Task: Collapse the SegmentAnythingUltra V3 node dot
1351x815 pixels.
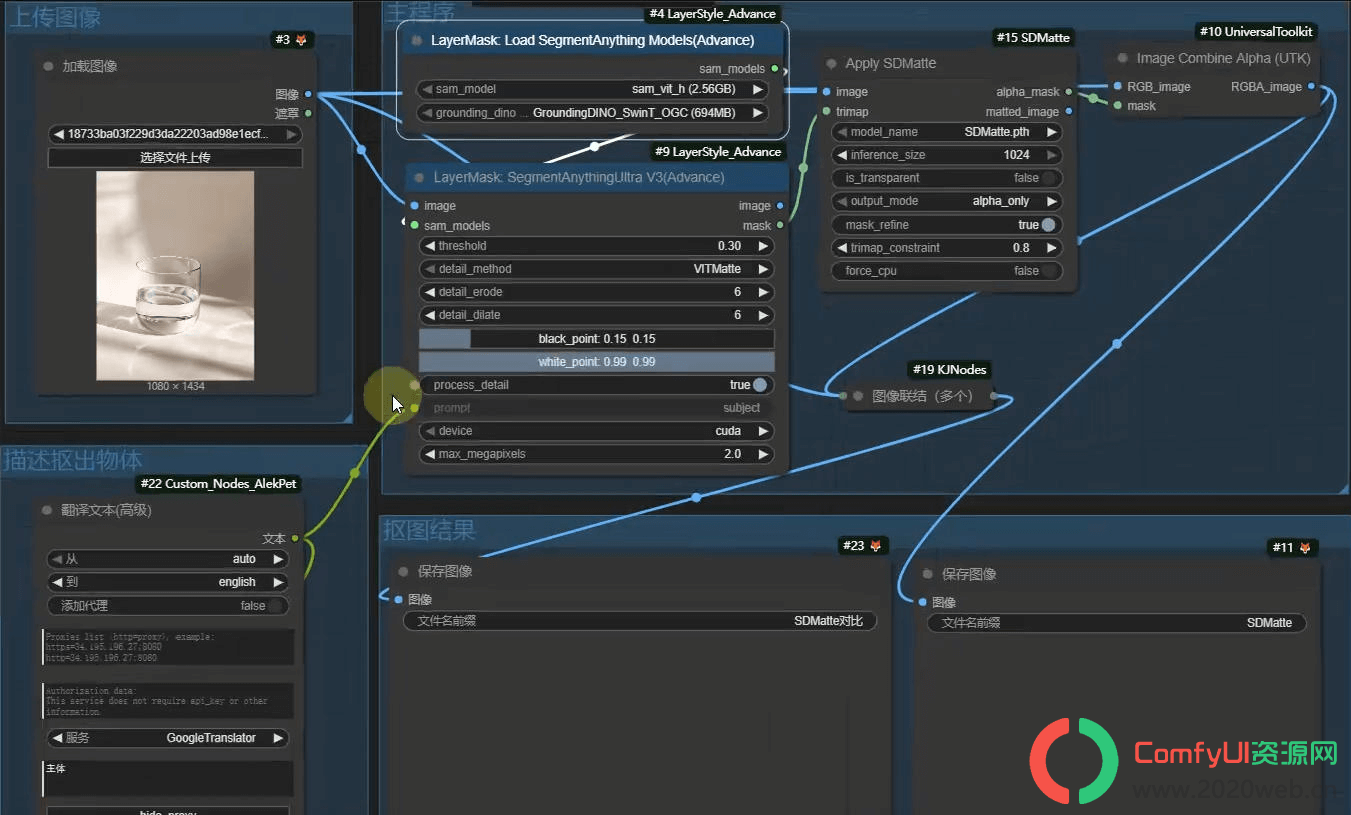Action: pyautogui.click(x=419, y=177)
